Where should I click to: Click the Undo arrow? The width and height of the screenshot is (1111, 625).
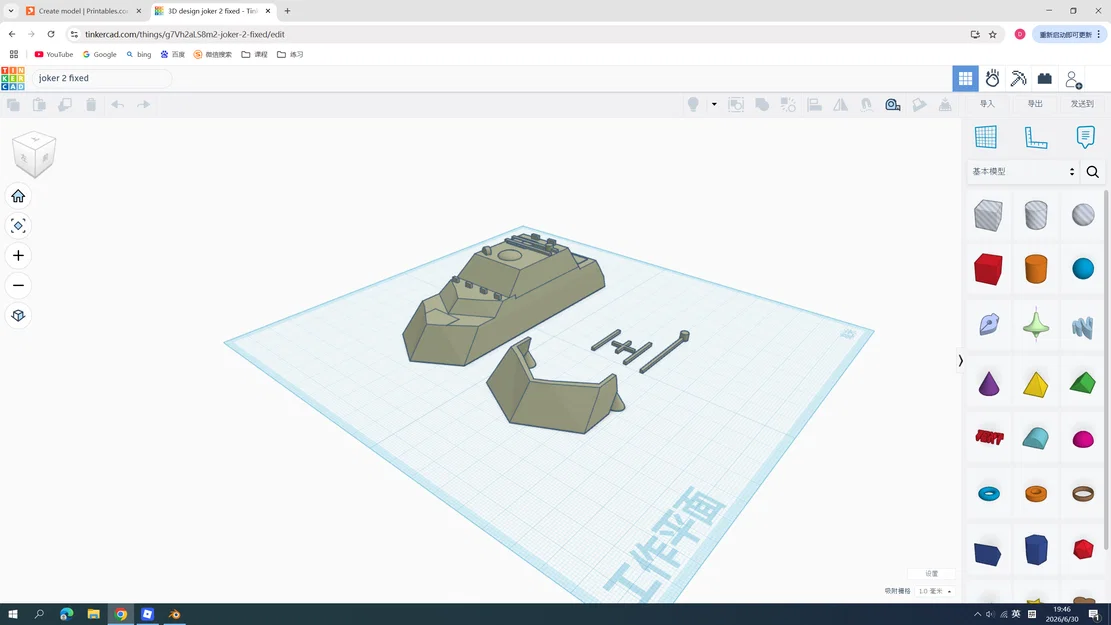point(117,105)
